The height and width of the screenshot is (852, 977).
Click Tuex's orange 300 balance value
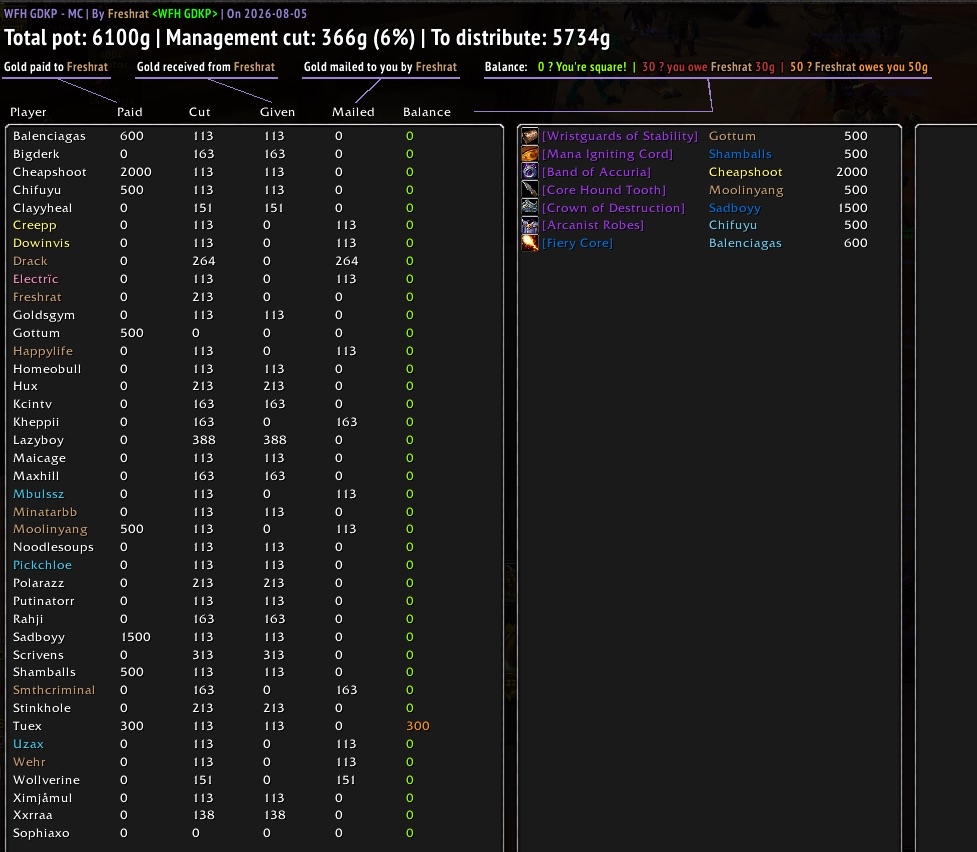417,726
